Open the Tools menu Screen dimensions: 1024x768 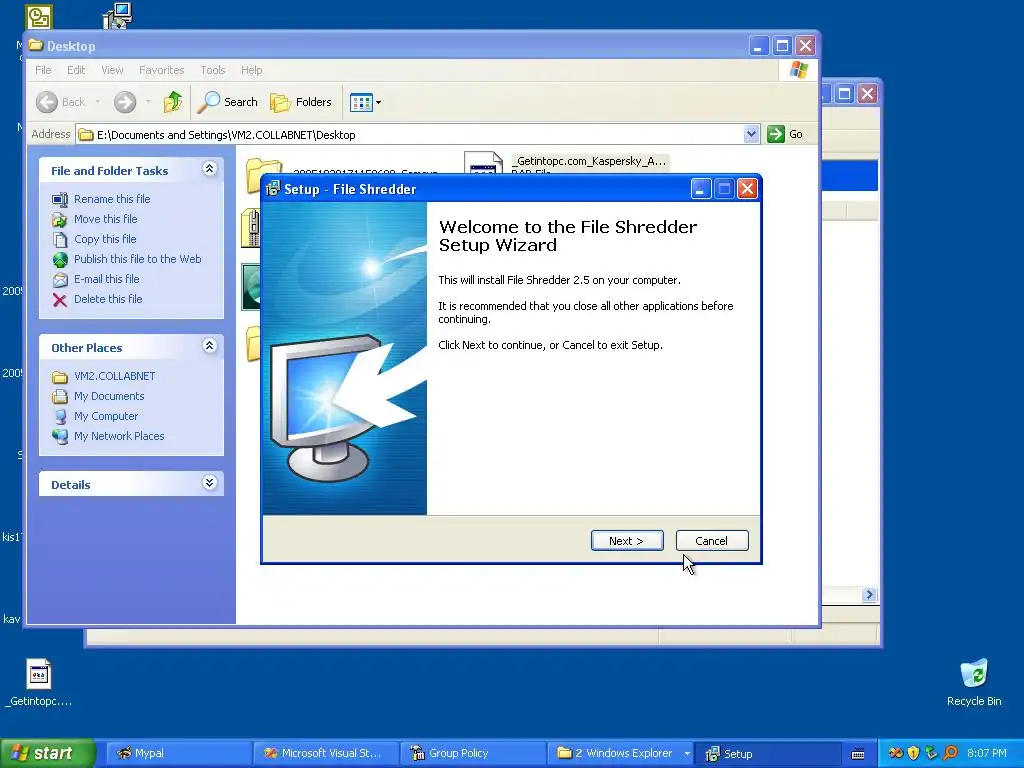(212, 70)
